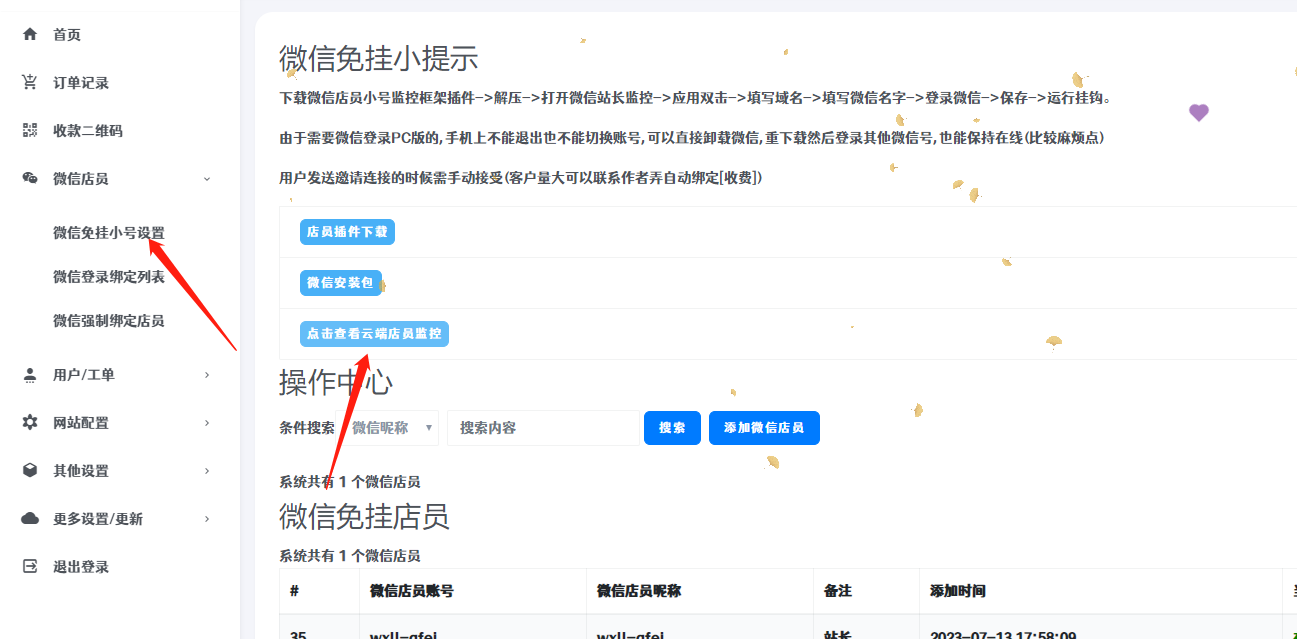This screenshot has width=1297, height=639.
Task: Expand the 网站配置 submenu
Action: (x=207, y=422)
